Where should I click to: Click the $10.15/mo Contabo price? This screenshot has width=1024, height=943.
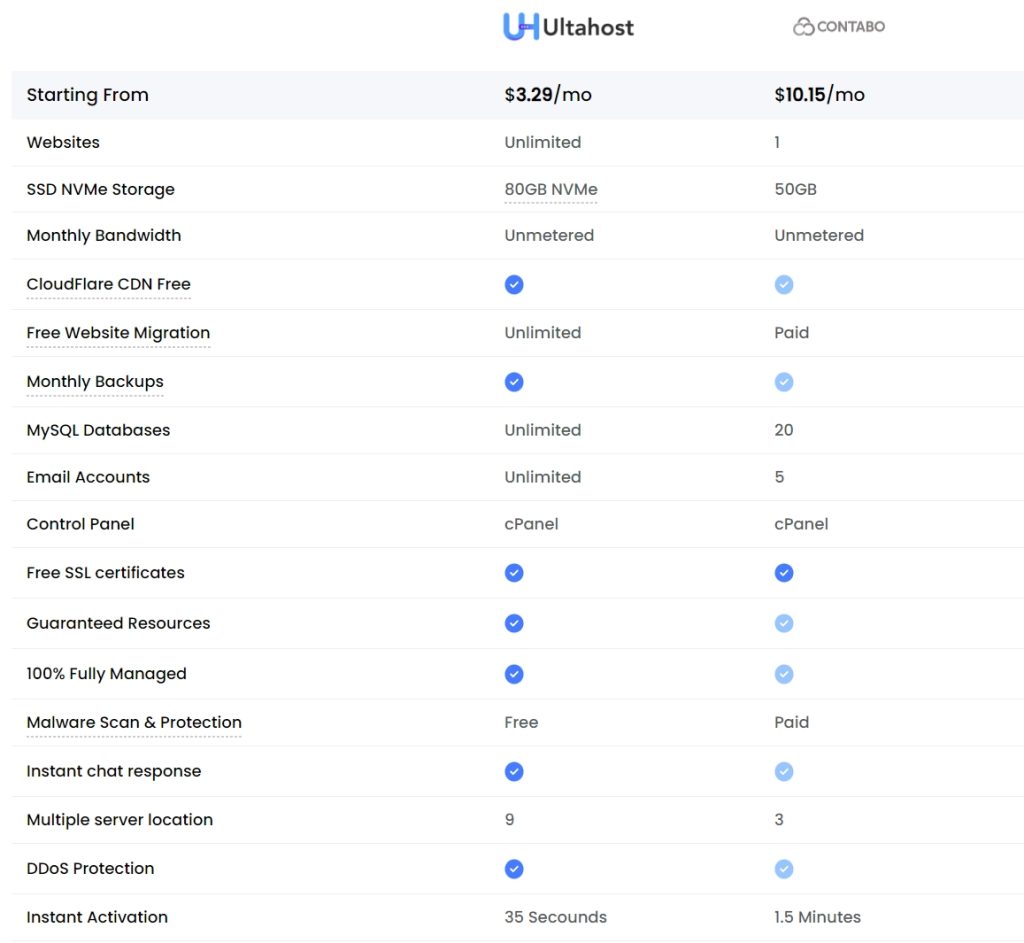pyautogui.click(x=819, y=95)
